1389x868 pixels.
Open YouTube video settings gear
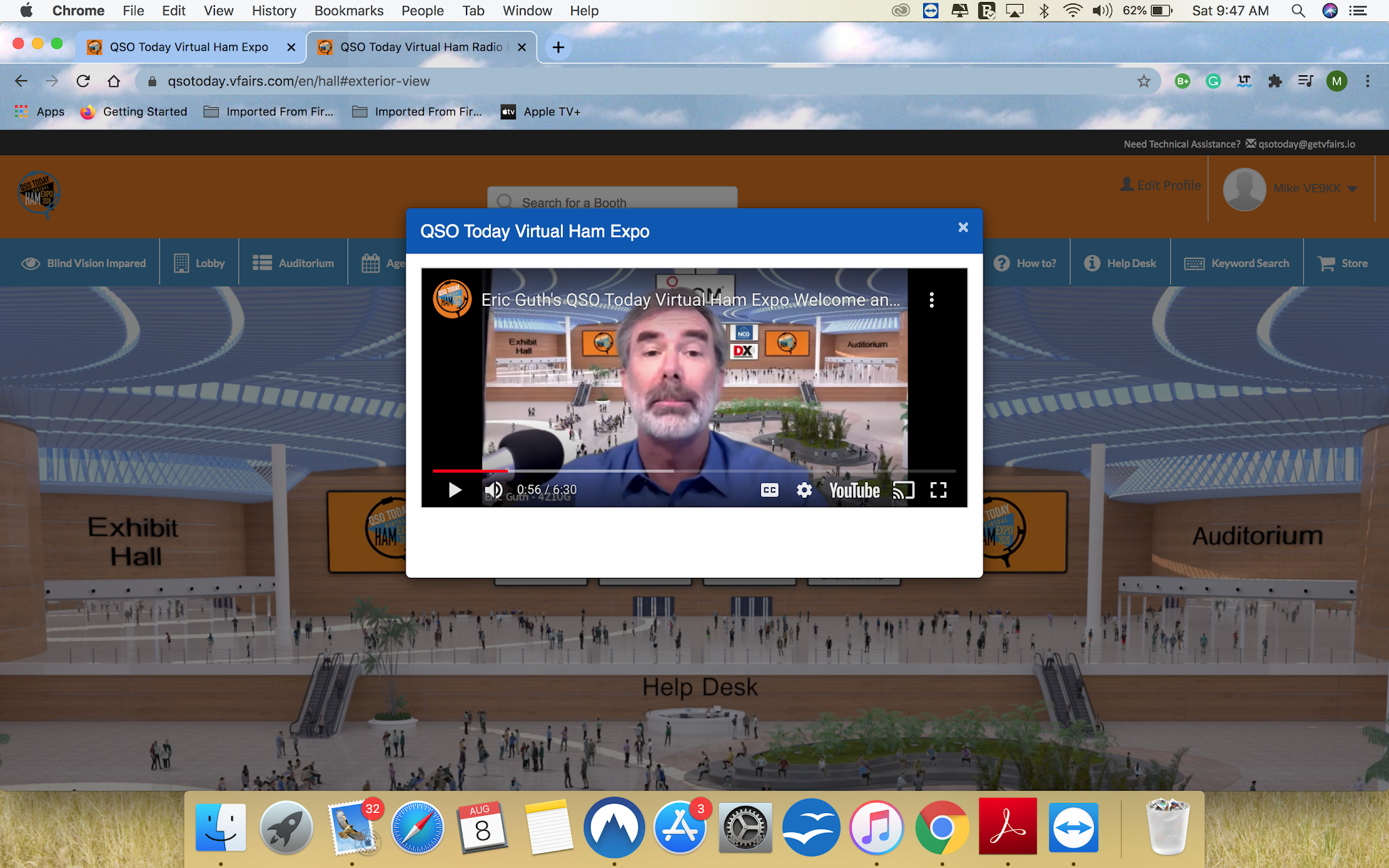(x=804, y=490)
